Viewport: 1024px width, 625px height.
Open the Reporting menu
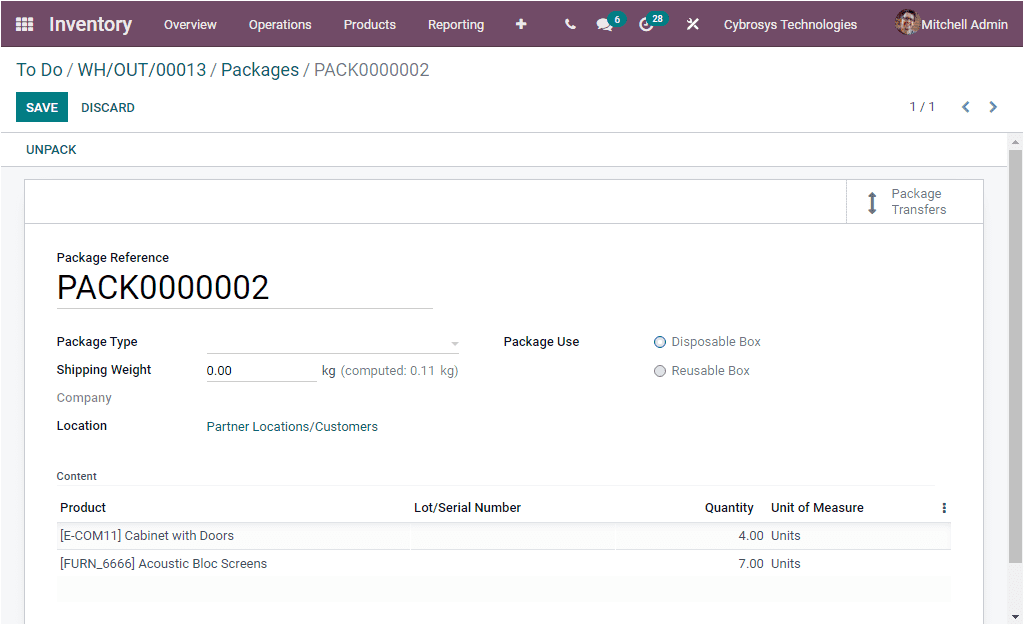456,24
